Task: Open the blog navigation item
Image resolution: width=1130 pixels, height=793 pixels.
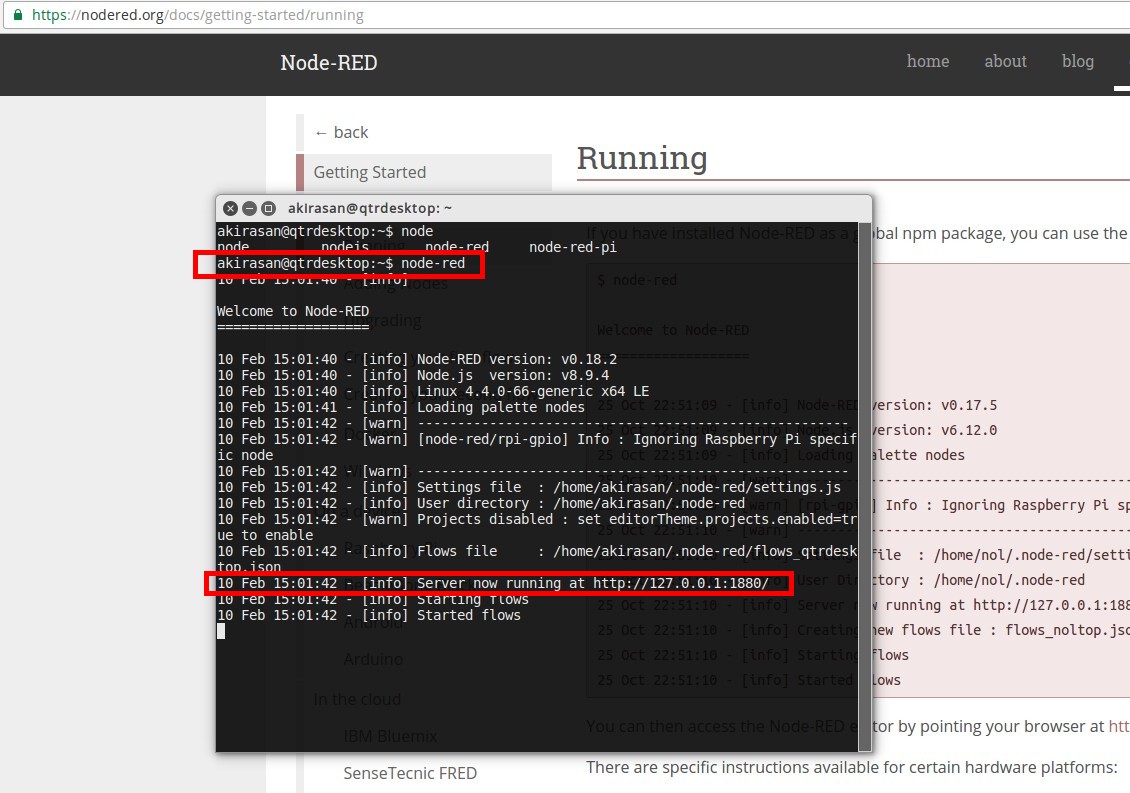Action: coord(1077,61)
